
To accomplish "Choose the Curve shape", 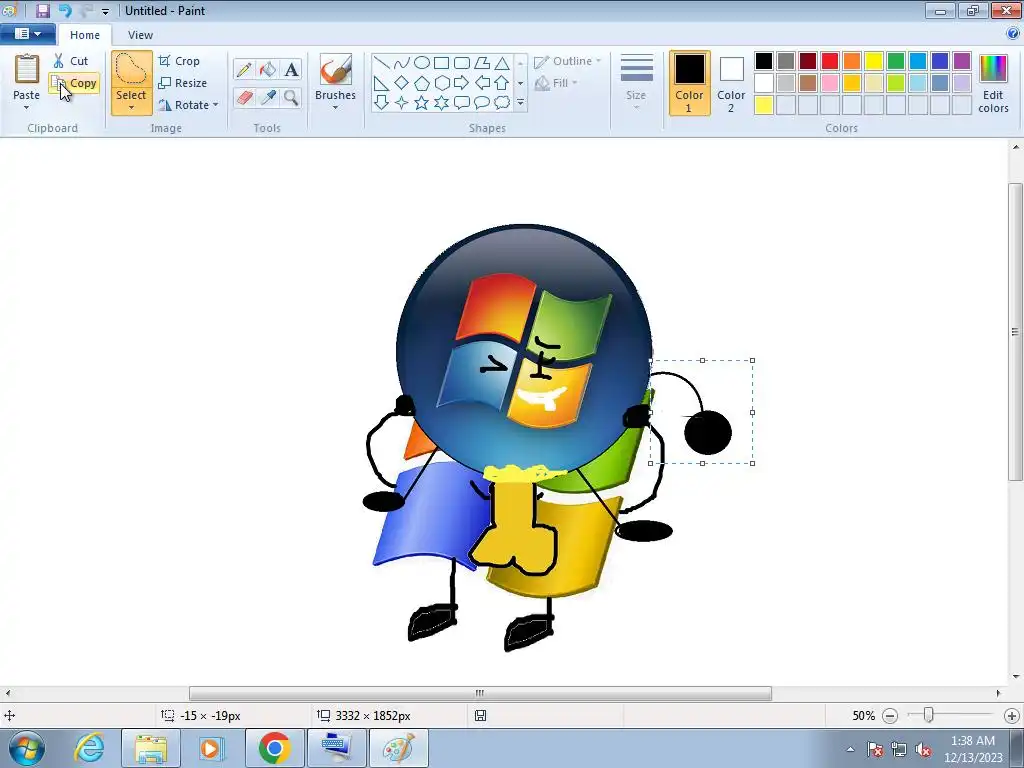I will (402, 63).
